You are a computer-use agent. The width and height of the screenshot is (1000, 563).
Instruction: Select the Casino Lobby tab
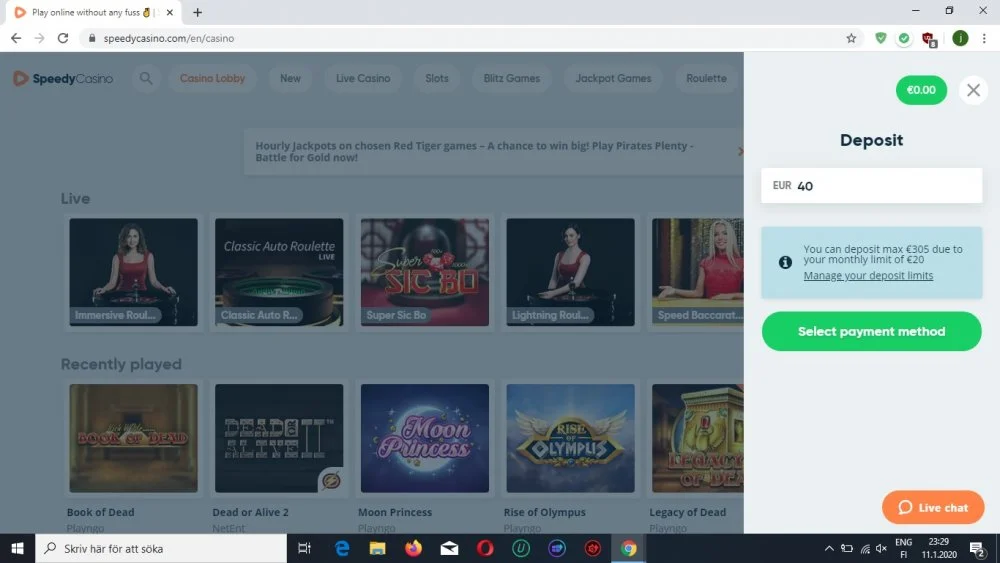[x=212, y=78]
